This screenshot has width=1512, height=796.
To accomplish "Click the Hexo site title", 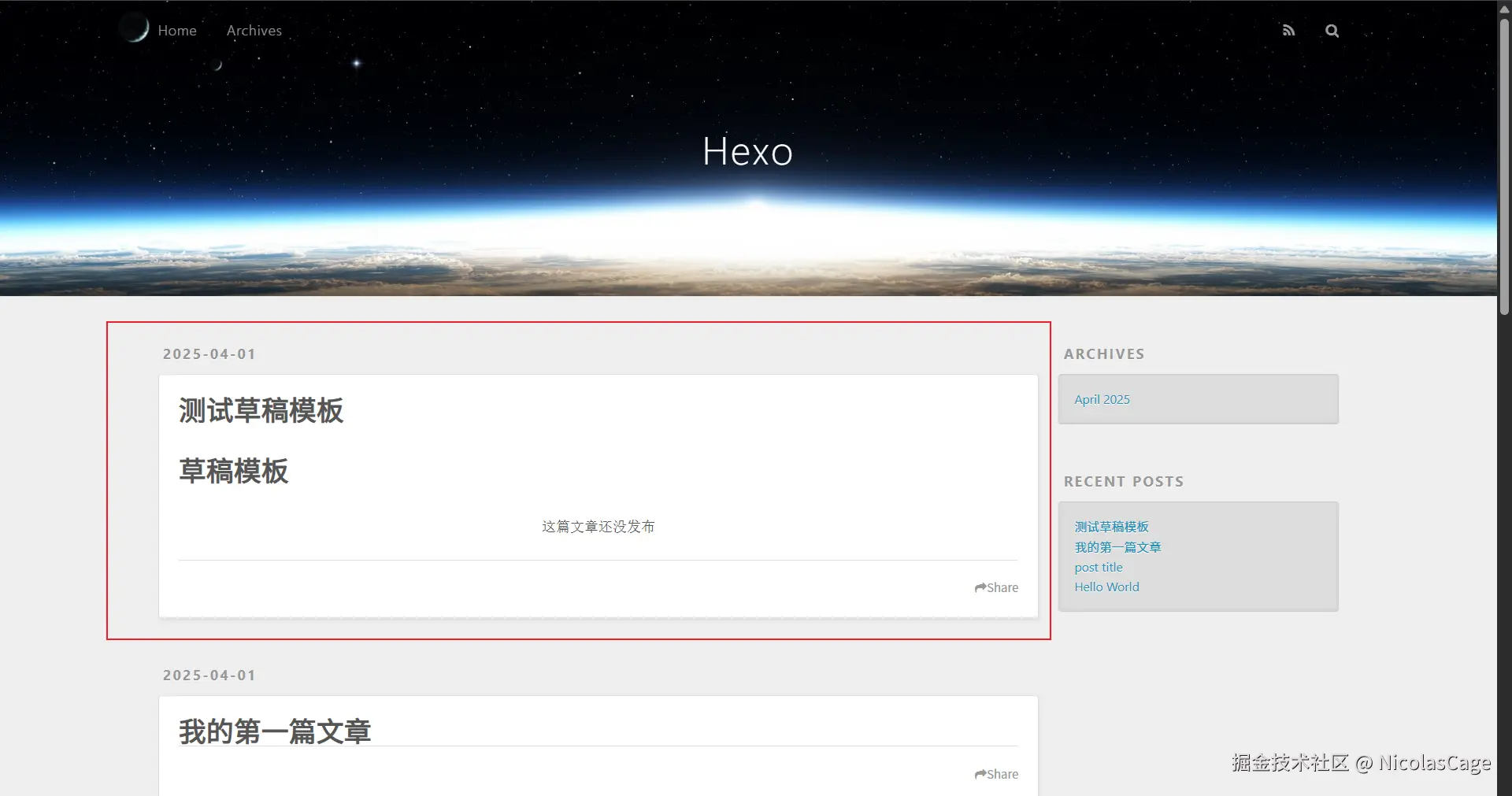I will pyautogui.click(x=747, y=151).
